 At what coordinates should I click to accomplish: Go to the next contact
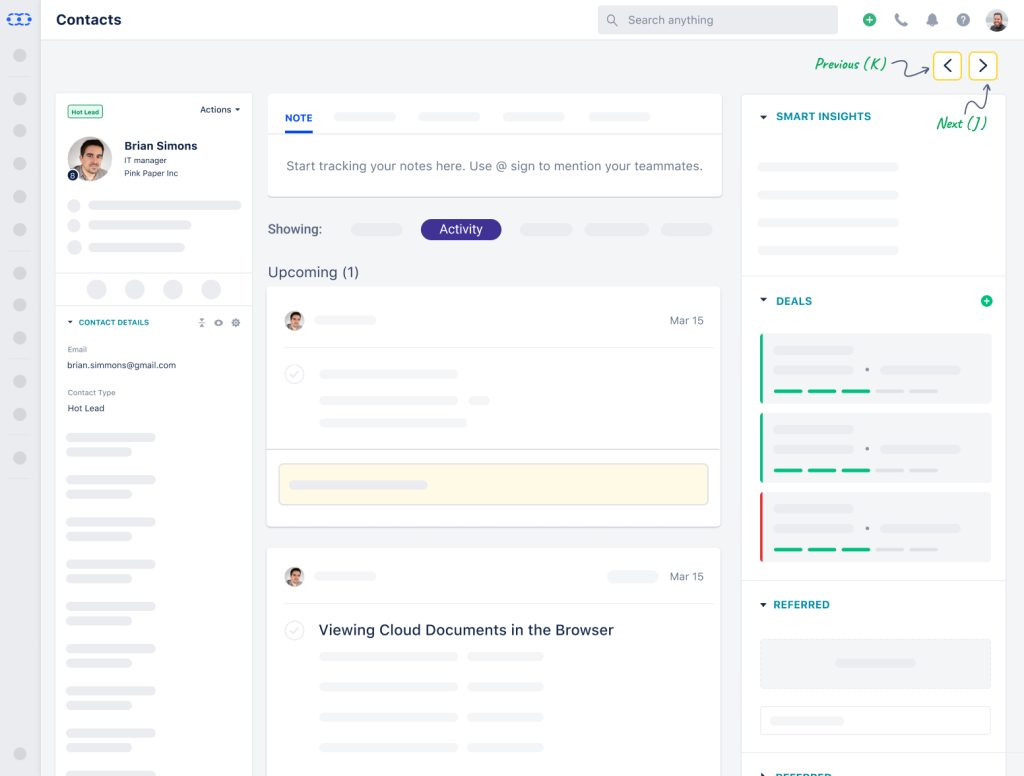(983, 66)
